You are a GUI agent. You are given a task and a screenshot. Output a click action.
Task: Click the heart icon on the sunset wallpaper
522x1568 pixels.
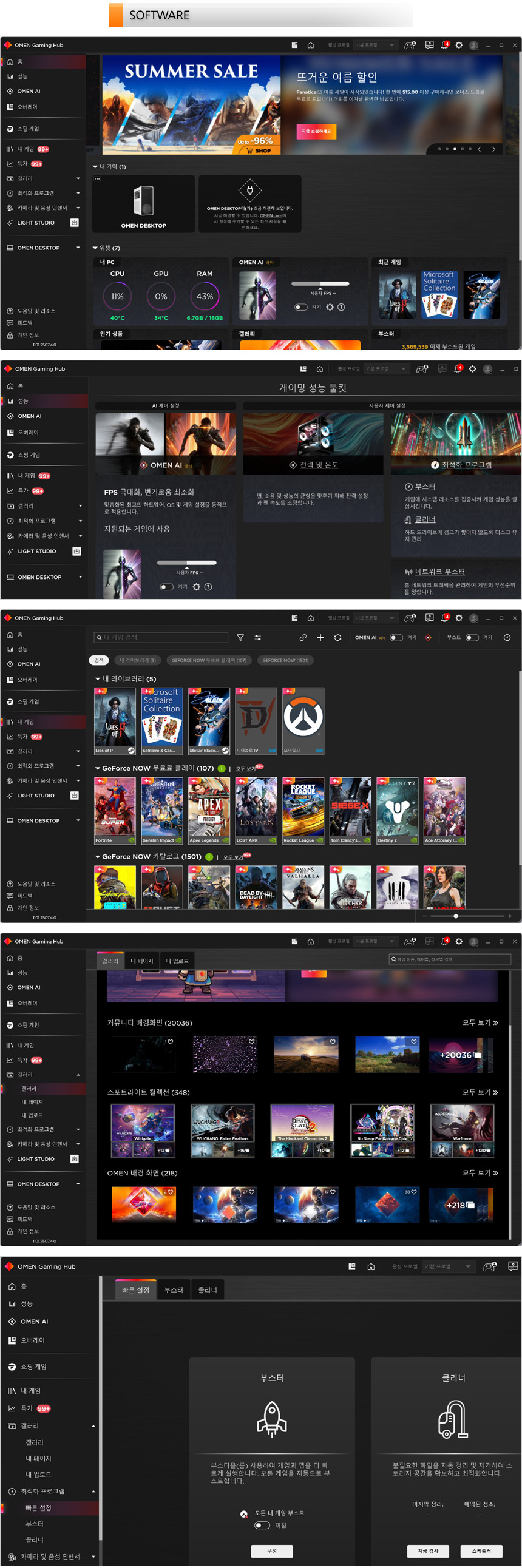tap(333, 1042)
